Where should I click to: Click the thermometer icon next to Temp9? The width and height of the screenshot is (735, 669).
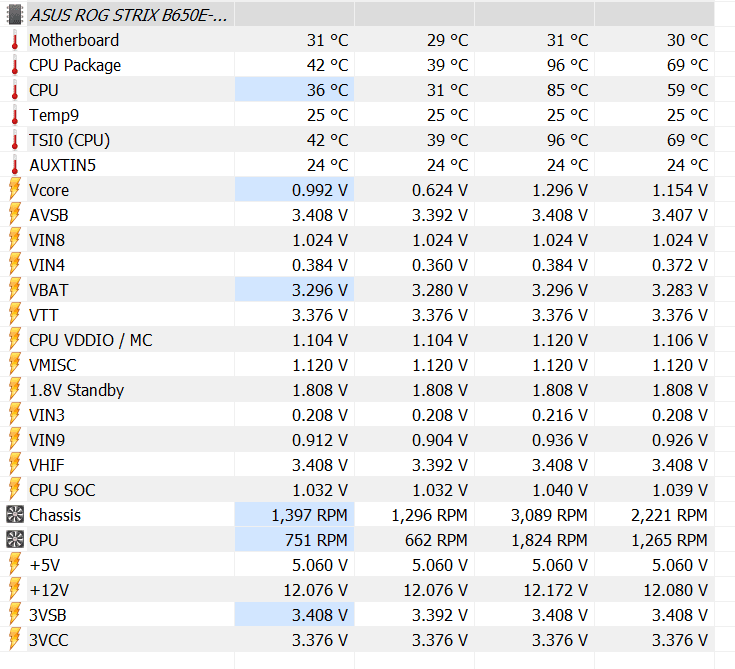[15, 115]
